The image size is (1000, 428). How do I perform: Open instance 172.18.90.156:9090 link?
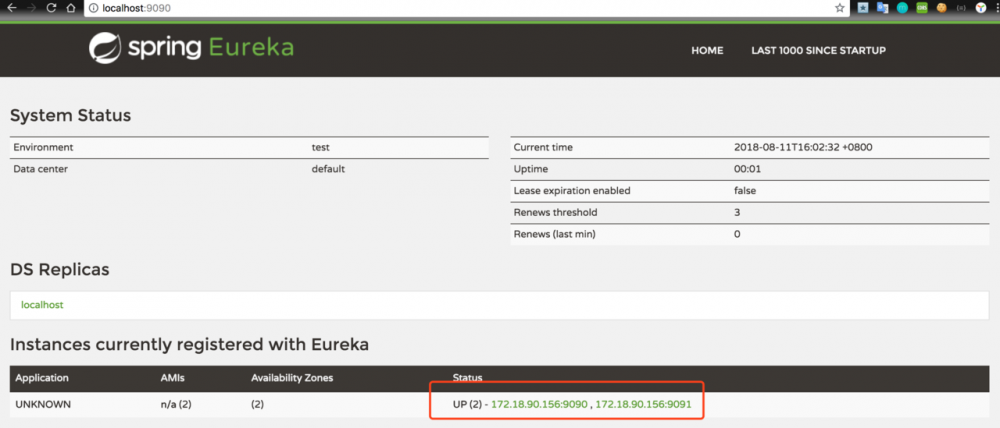(539, 404)
